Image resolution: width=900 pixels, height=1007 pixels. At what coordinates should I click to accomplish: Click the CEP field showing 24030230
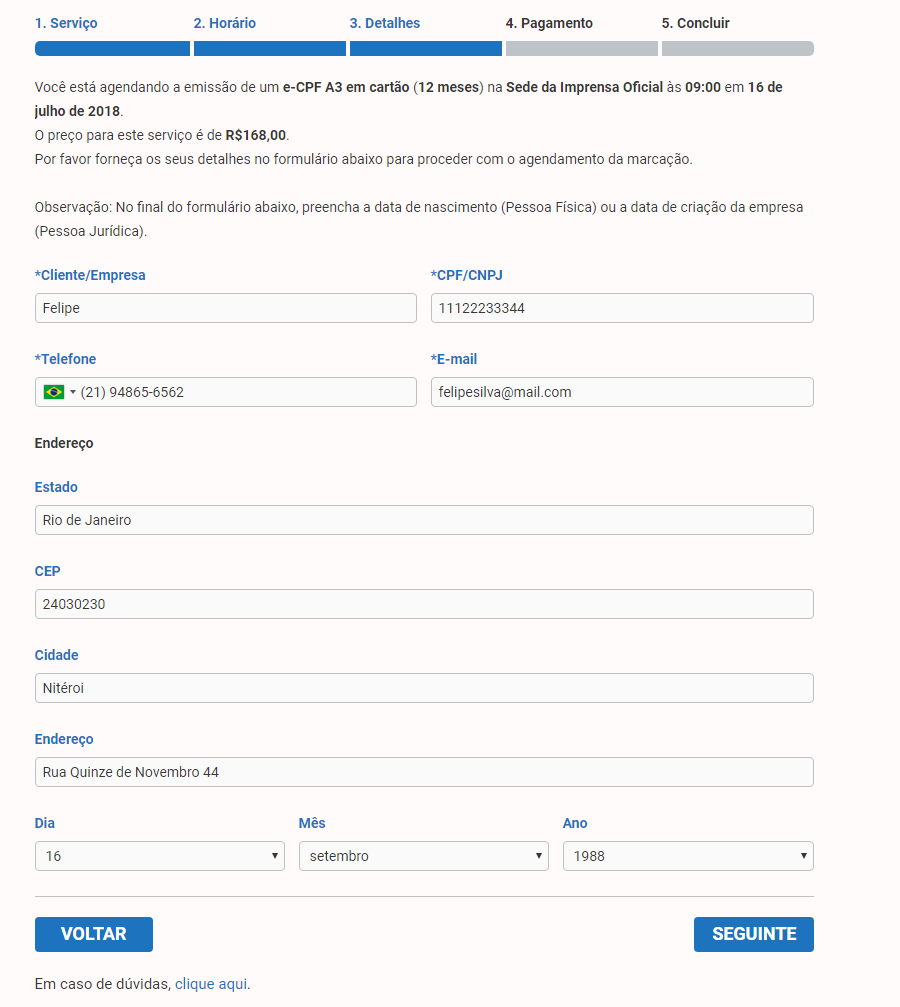coord(424,604)
